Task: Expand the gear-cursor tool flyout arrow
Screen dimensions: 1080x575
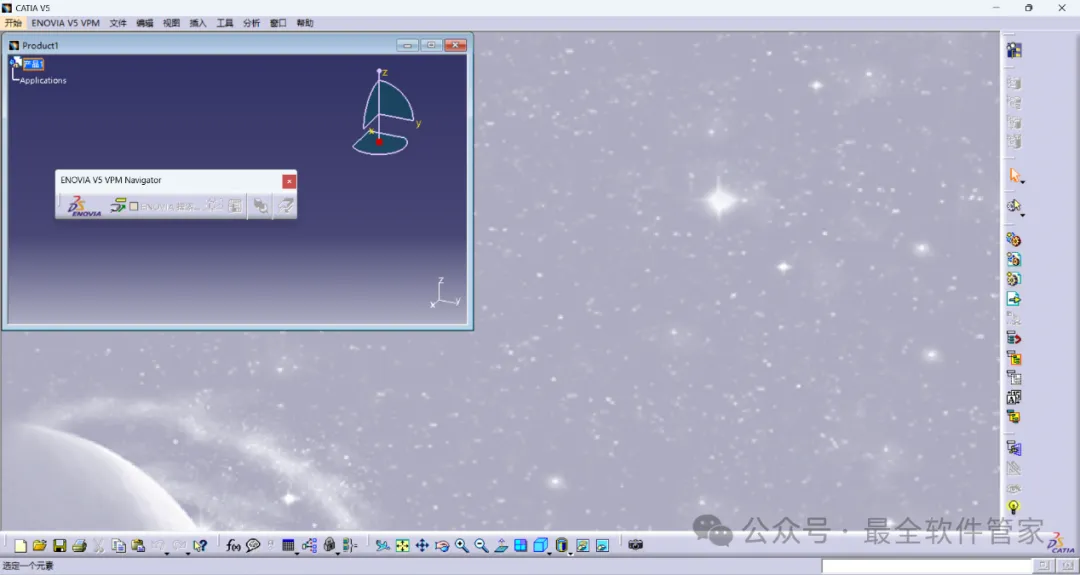Action: tap(1023, 215)
